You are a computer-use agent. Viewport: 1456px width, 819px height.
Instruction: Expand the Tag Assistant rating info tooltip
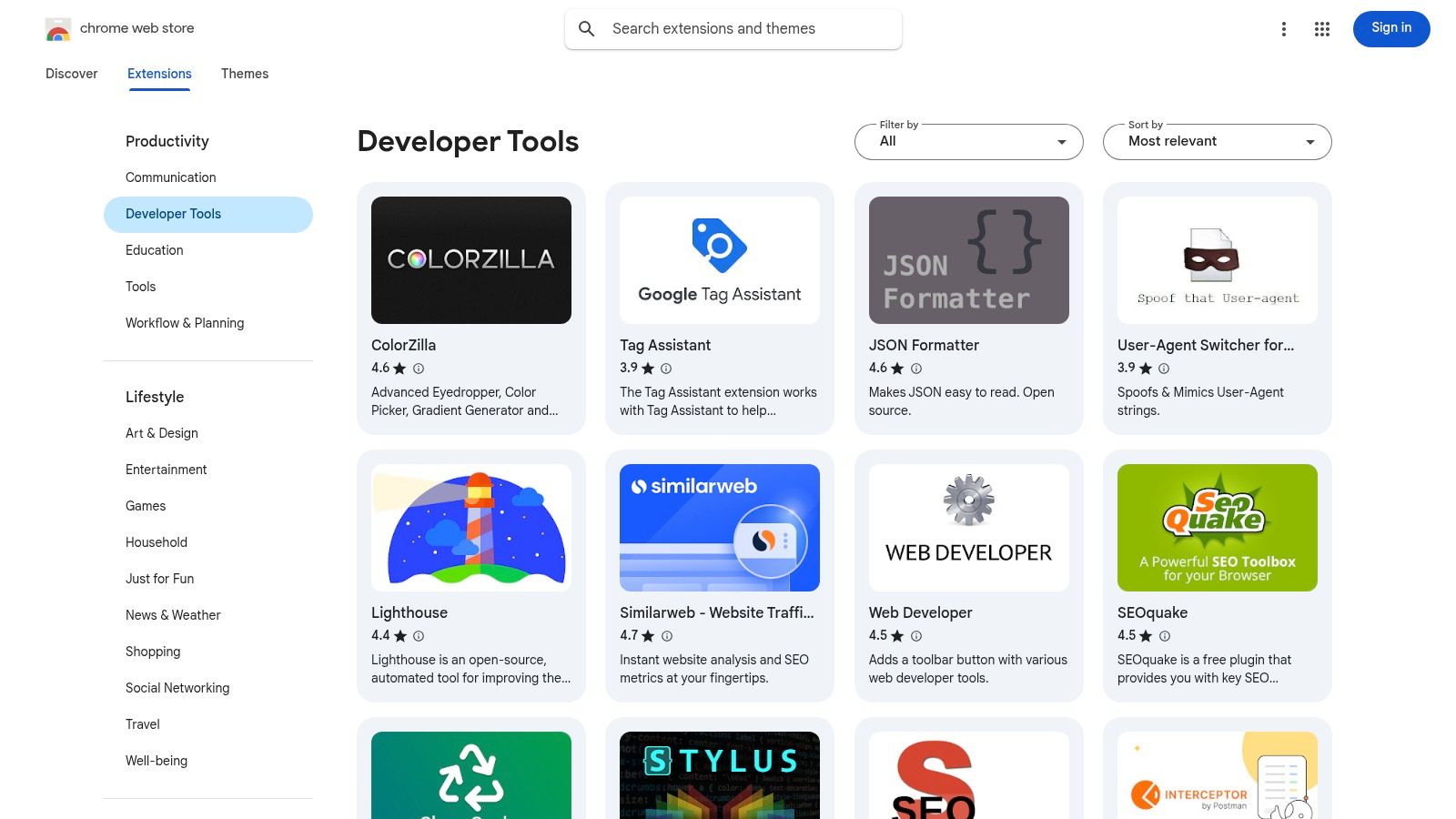point(665,369)
